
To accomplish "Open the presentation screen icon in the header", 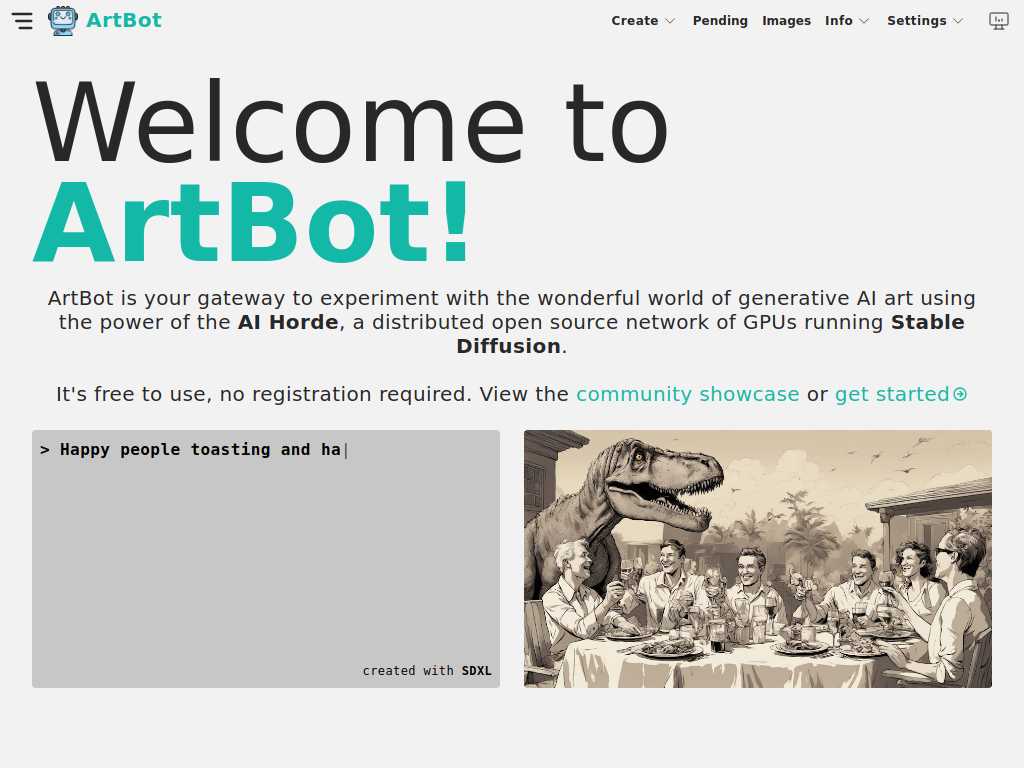I will click(x=999, y=21).
